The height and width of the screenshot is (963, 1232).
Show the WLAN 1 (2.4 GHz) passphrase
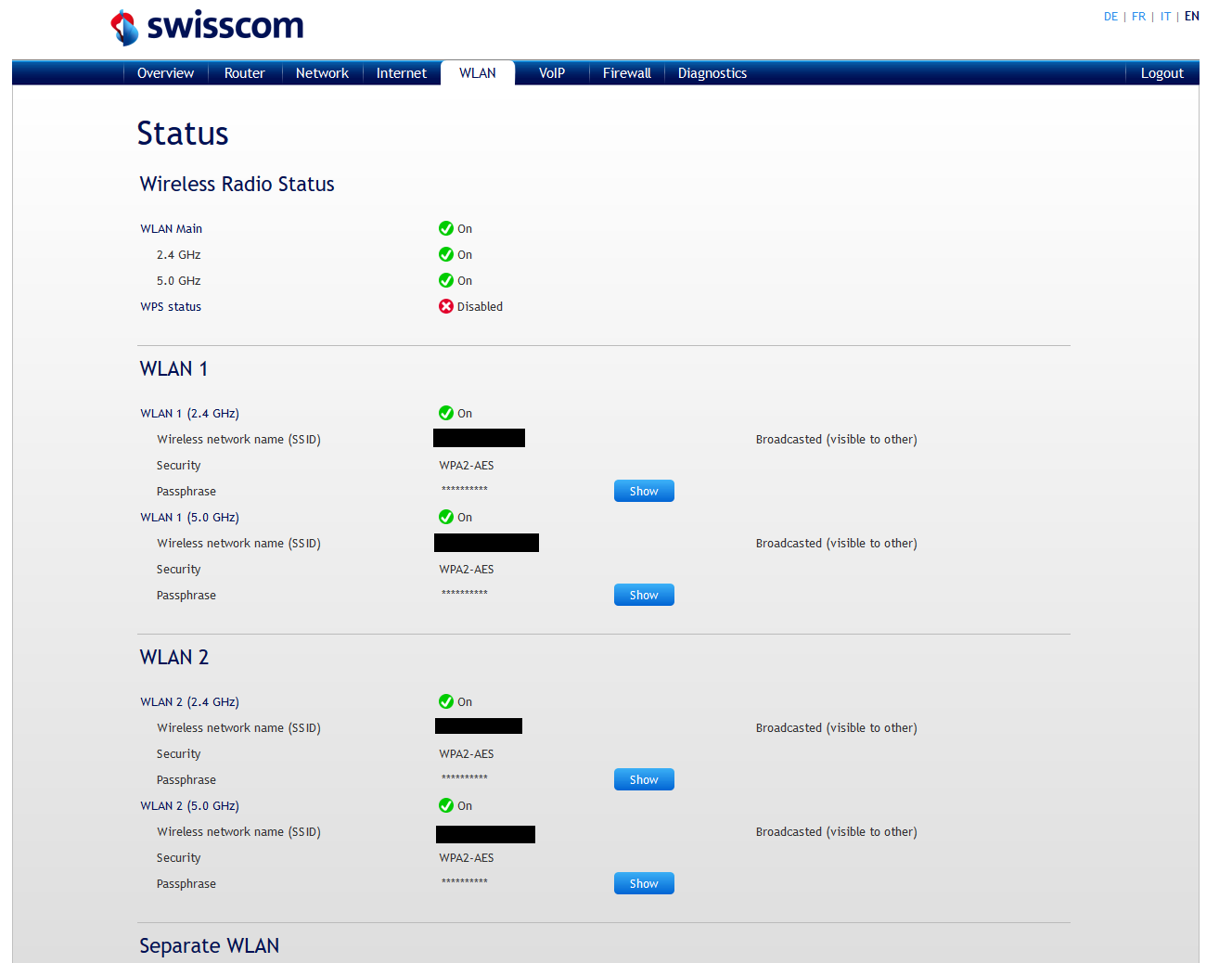point(644,491)
